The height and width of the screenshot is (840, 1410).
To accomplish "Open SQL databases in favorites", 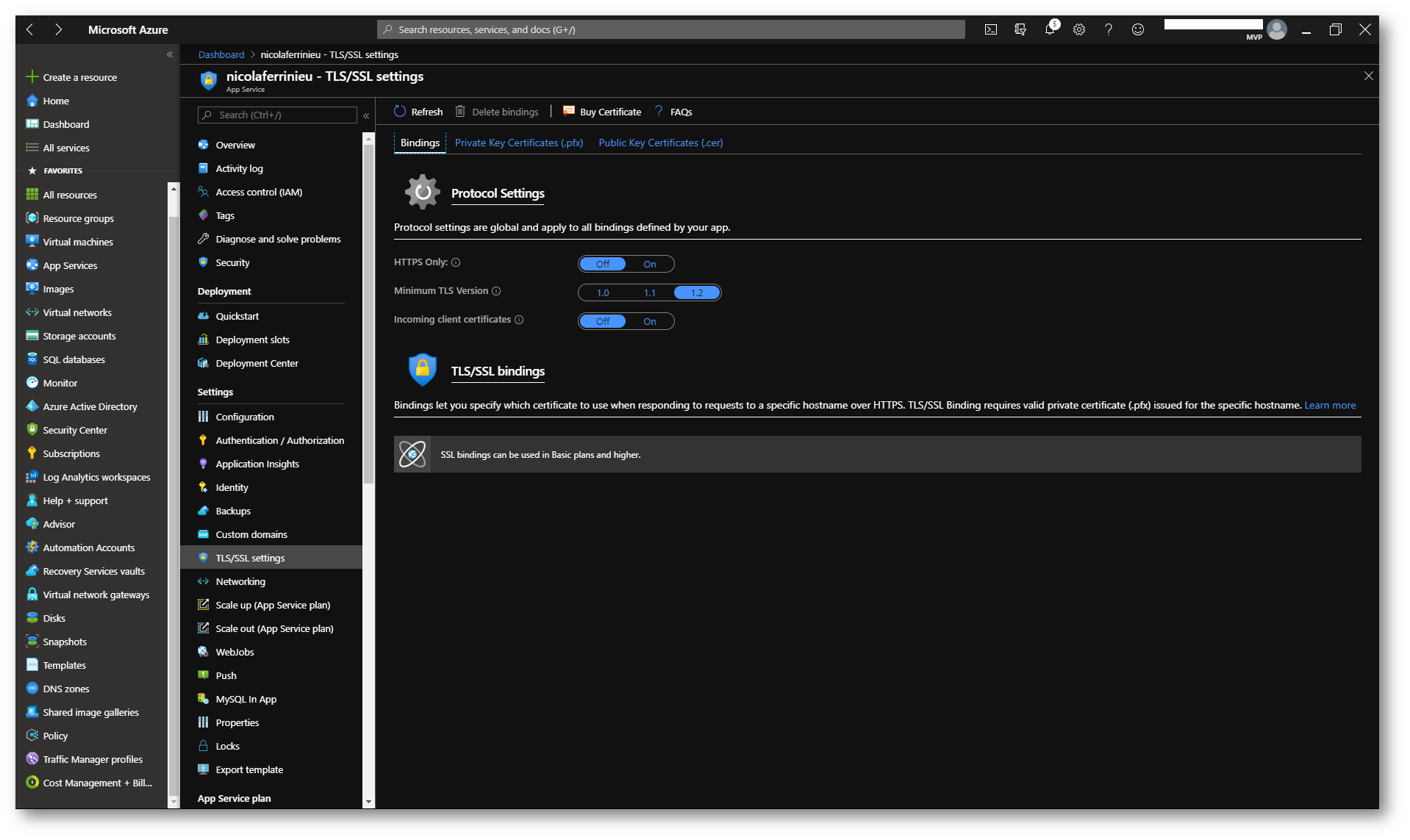I will point(74,359).
